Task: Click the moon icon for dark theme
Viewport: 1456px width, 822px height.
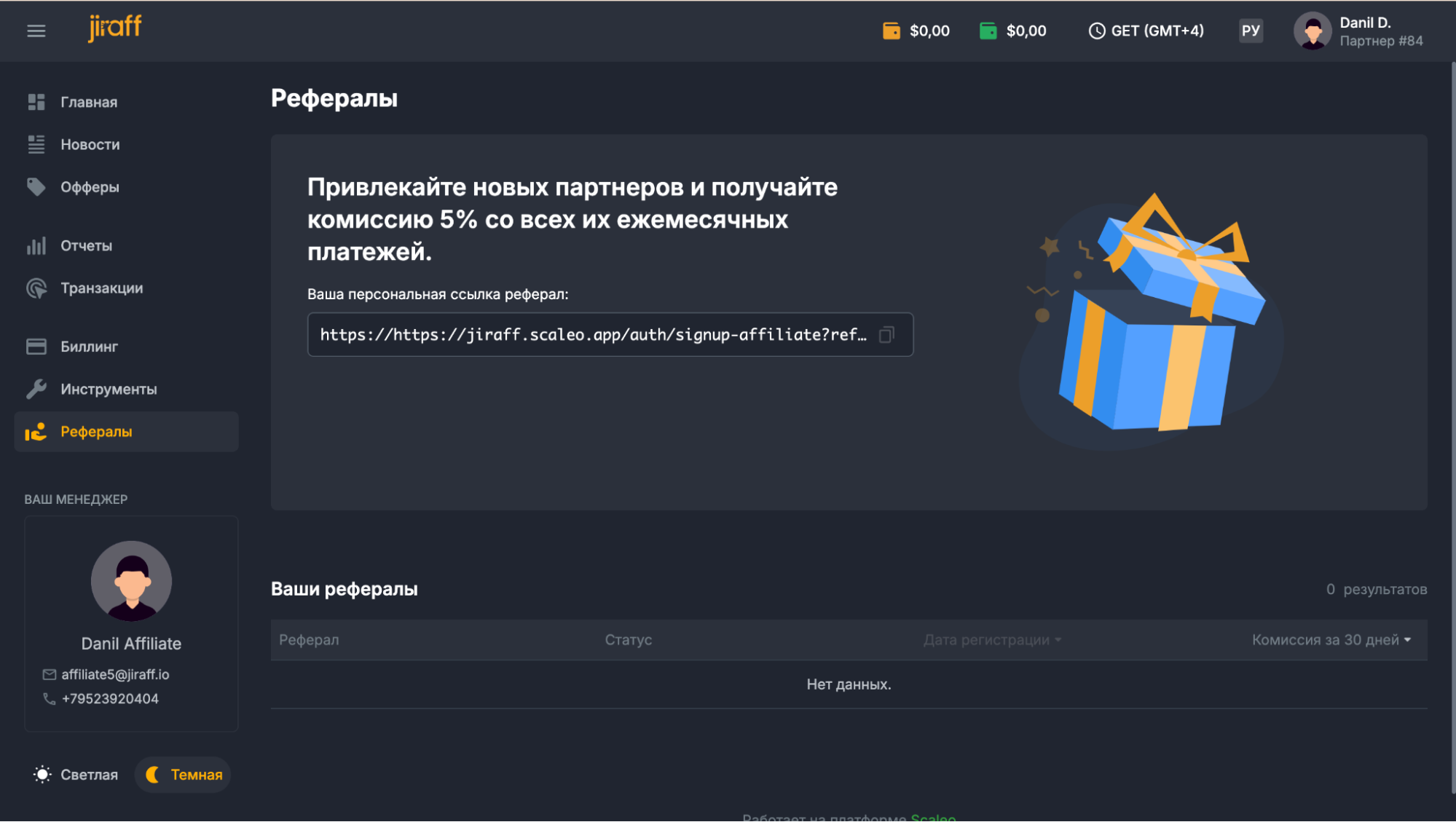Action: coord(153,775)
